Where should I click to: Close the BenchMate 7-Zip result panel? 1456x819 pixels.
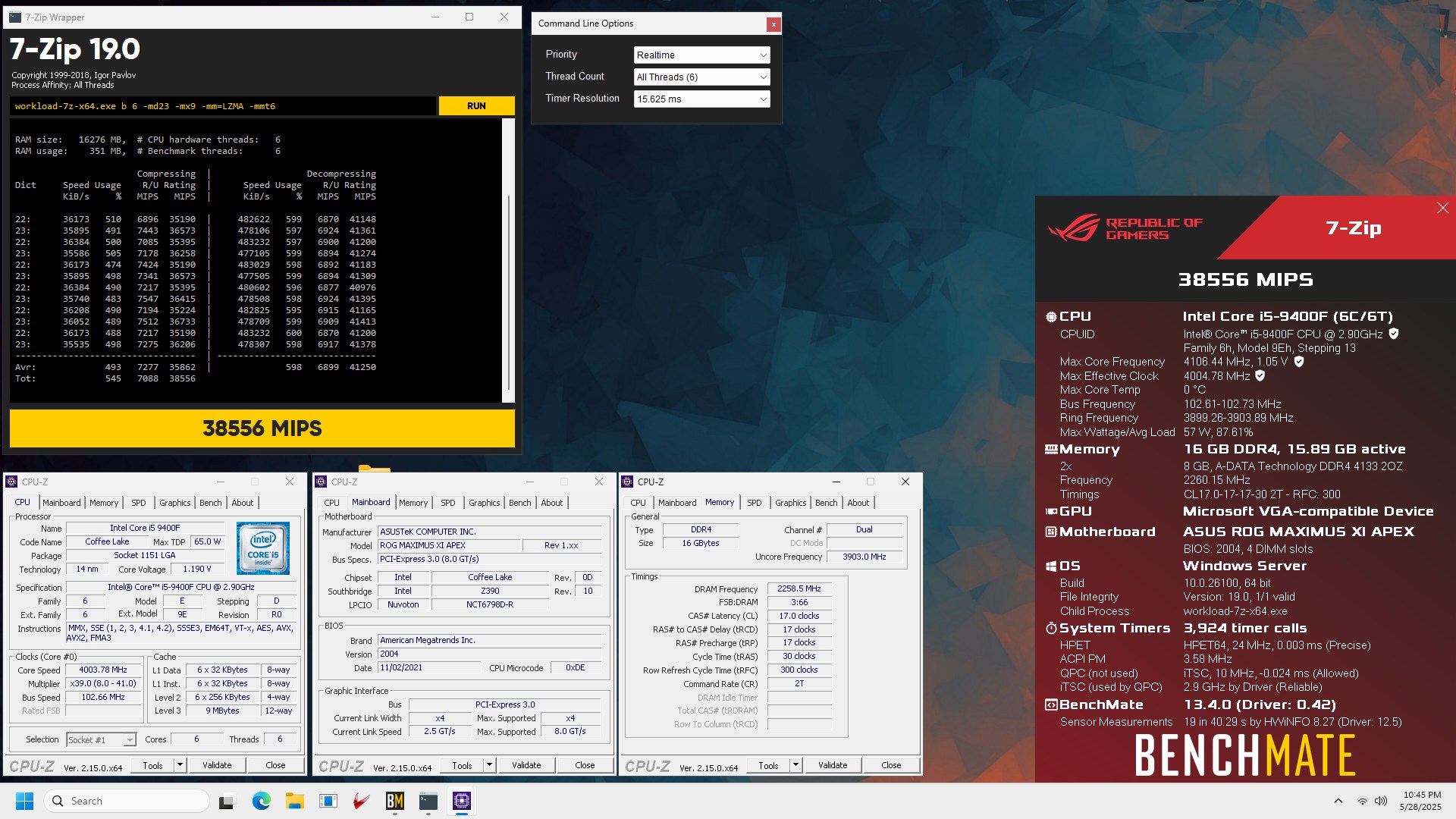pos(1442,208)
